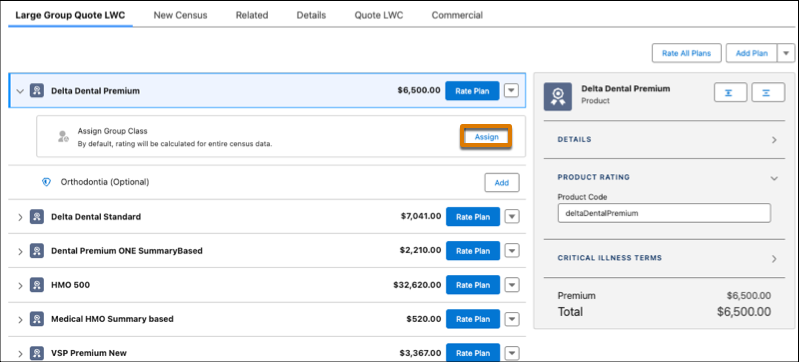Open the dropdown arrow next to Add Plan
The height and width of the screenshot is (362, 799).
(x=786, y=53)
